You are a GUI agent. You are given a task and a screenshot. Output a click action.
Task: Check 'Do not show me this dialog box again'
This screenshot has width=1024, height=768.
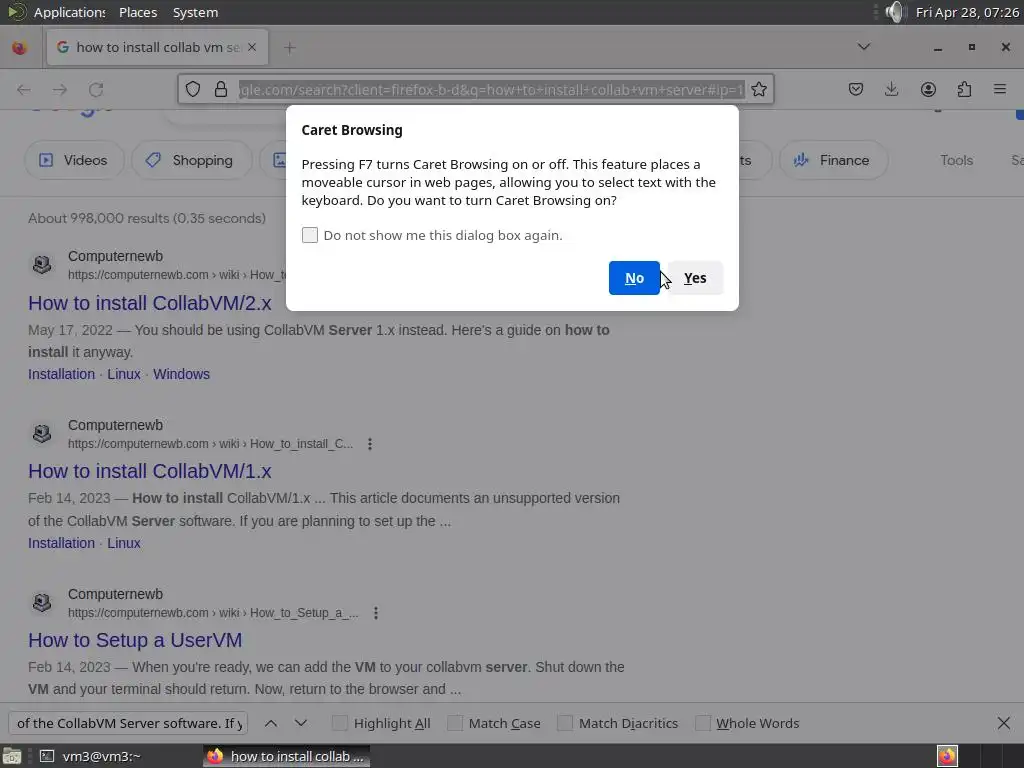click(310, 235)
